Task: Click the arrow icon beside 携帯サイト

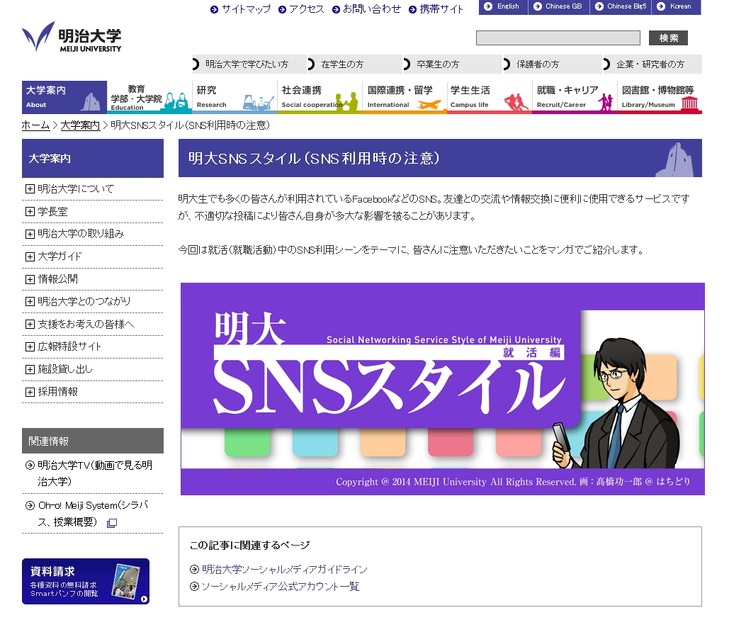Action: (412, 9)
